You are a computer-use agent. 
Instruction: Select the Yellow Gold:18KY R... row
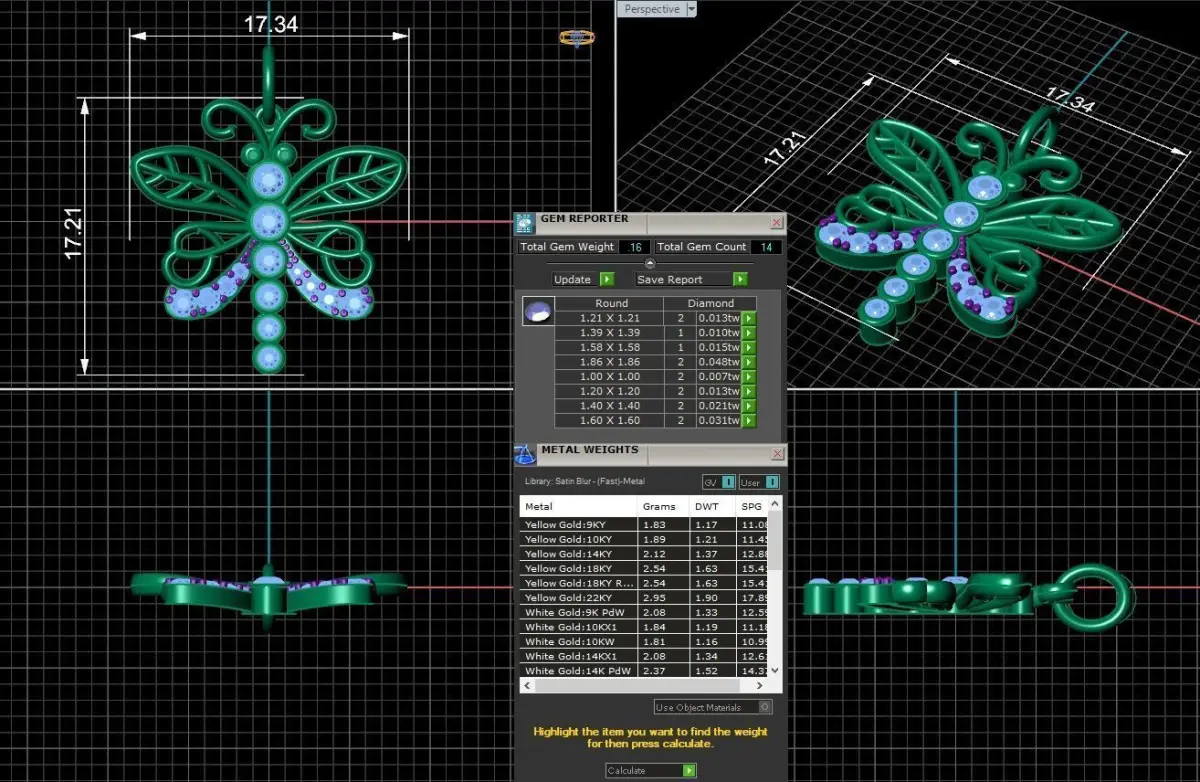pyautogui.click(x=644, y=583)
